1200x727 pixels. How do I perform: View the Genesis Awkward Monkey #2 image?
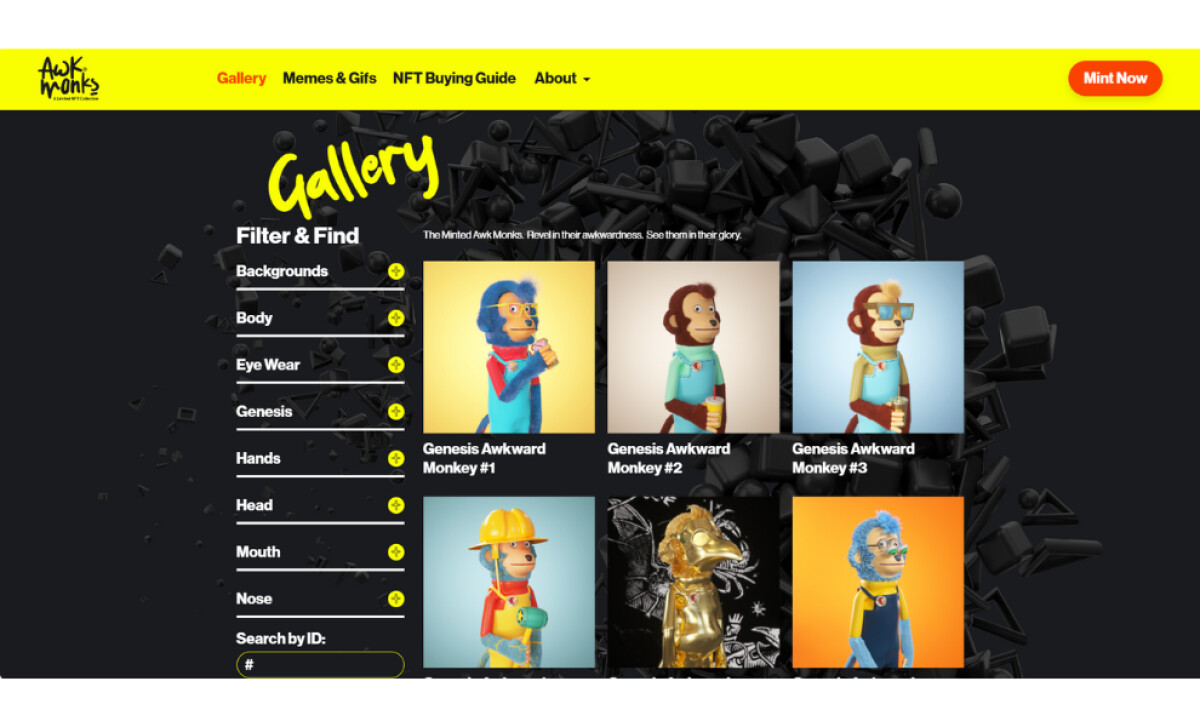[693, 347]
